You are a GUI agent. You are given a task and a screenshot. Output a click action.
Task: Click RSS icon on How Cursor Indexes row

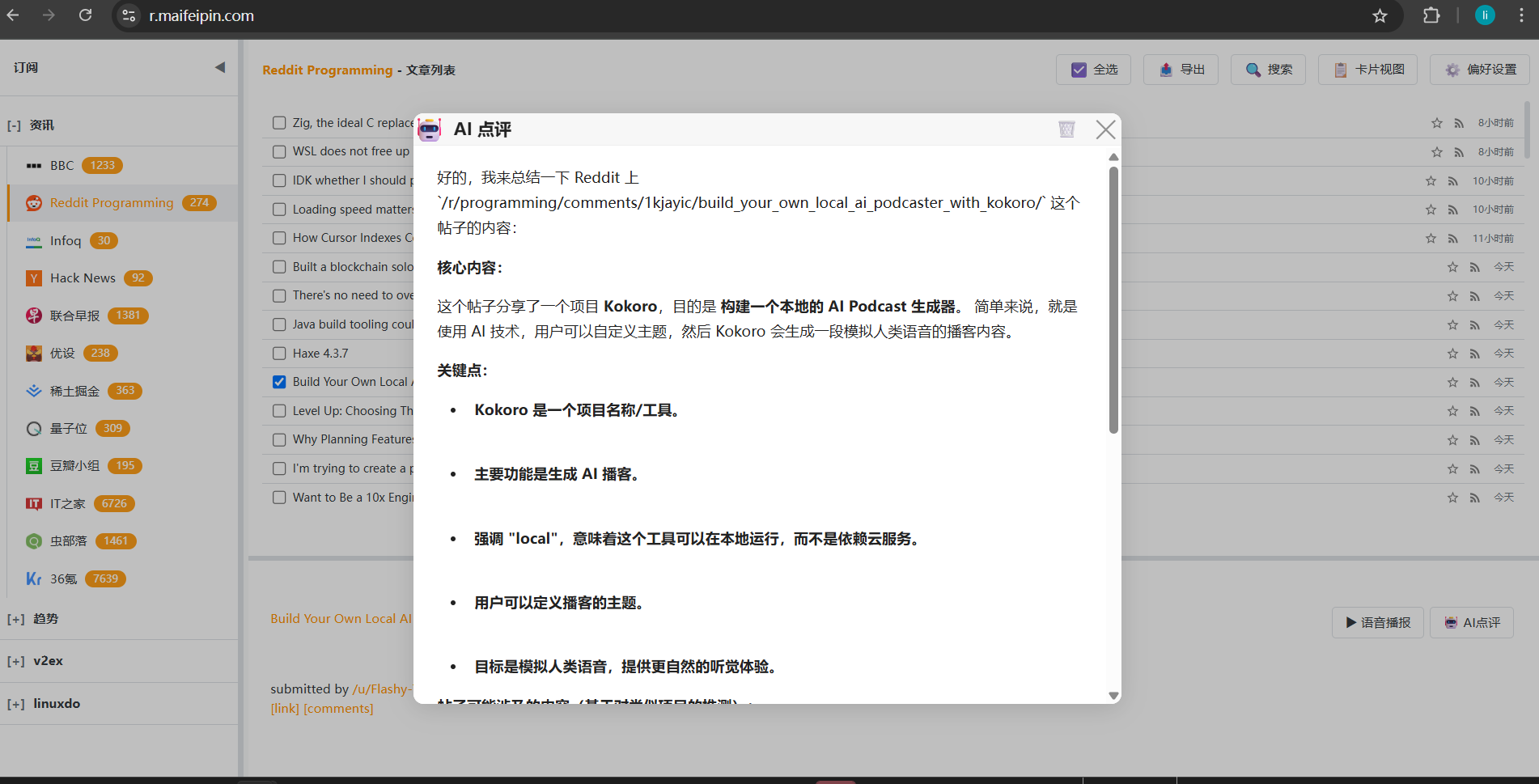click(1453, 239)
